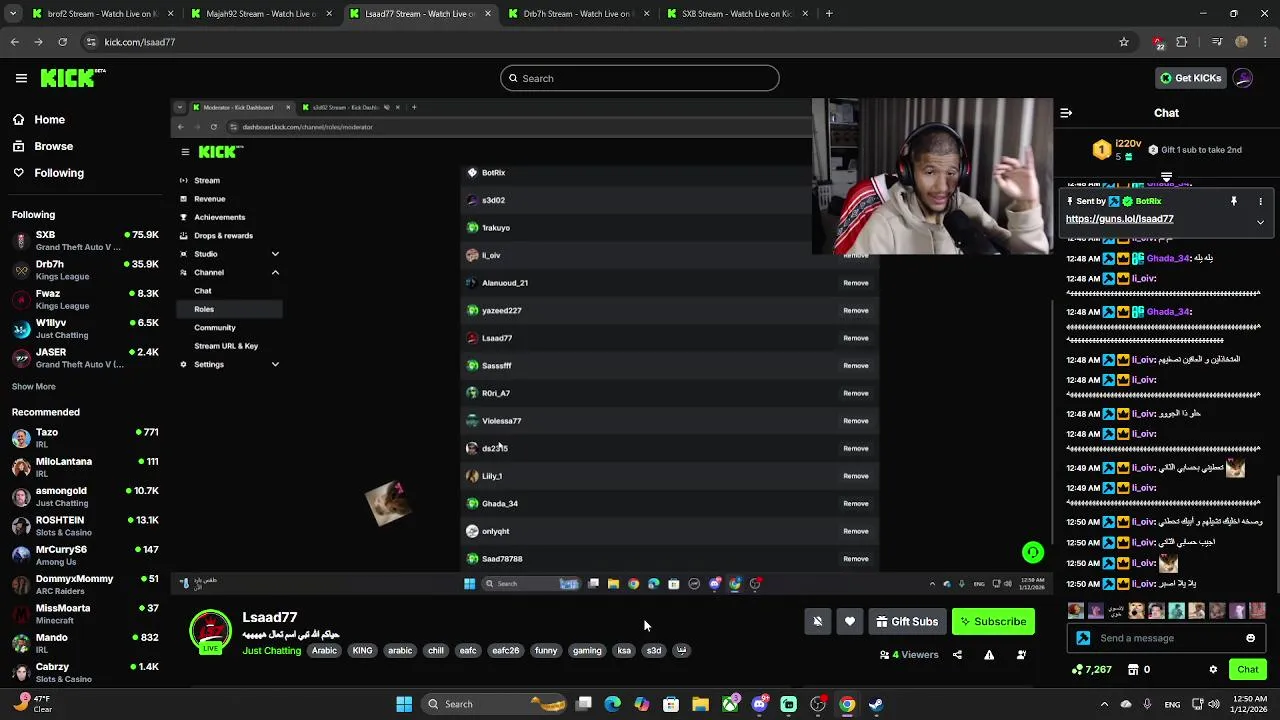Select the gaming tag
The image size is (1280, 720).
(x=587, y=651)
